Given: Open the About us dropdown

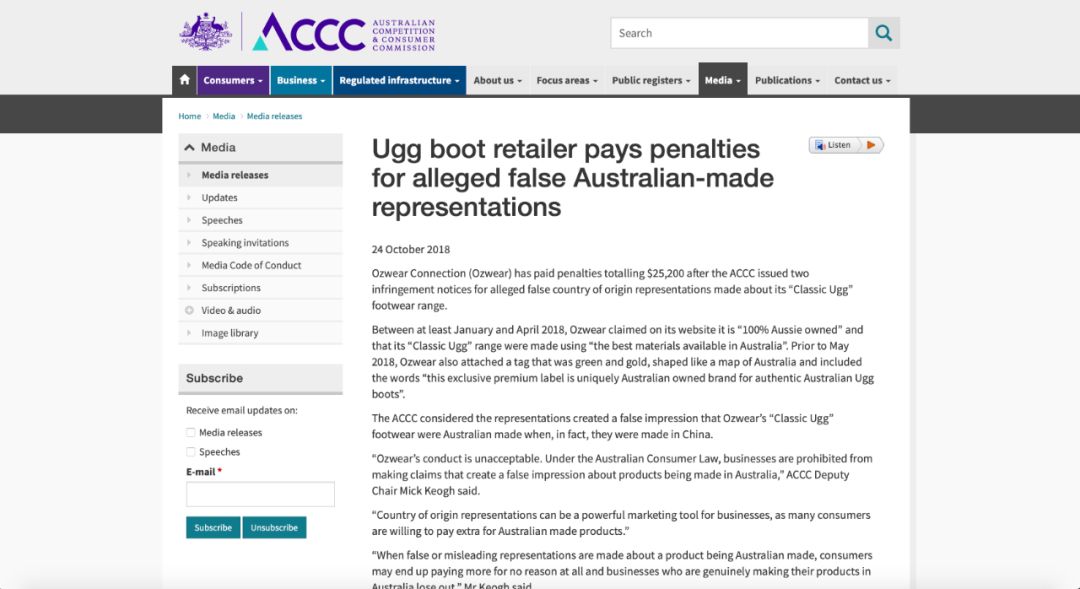Looking at the screenshot, I should [497, 80].
